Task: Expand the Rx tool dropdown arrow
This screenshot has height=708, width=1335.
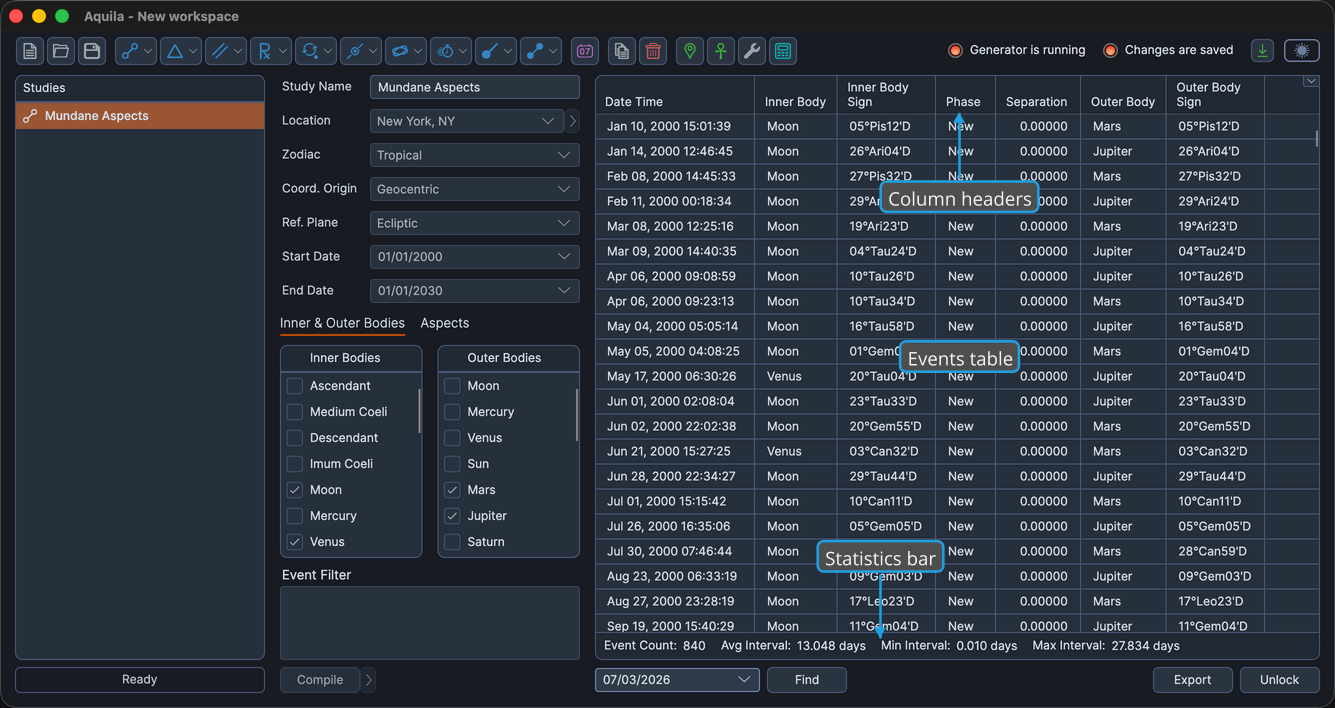Action: coord(284,51)
